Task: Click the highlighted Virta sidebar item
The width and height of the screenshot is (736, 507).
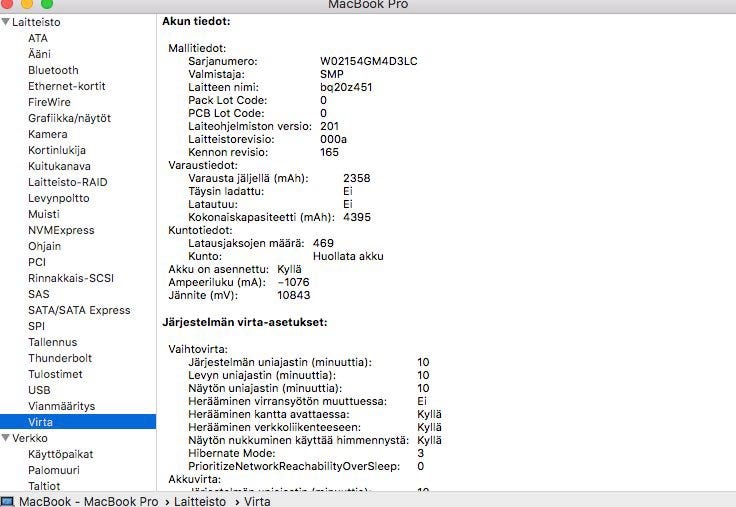Action: [78, 422]
